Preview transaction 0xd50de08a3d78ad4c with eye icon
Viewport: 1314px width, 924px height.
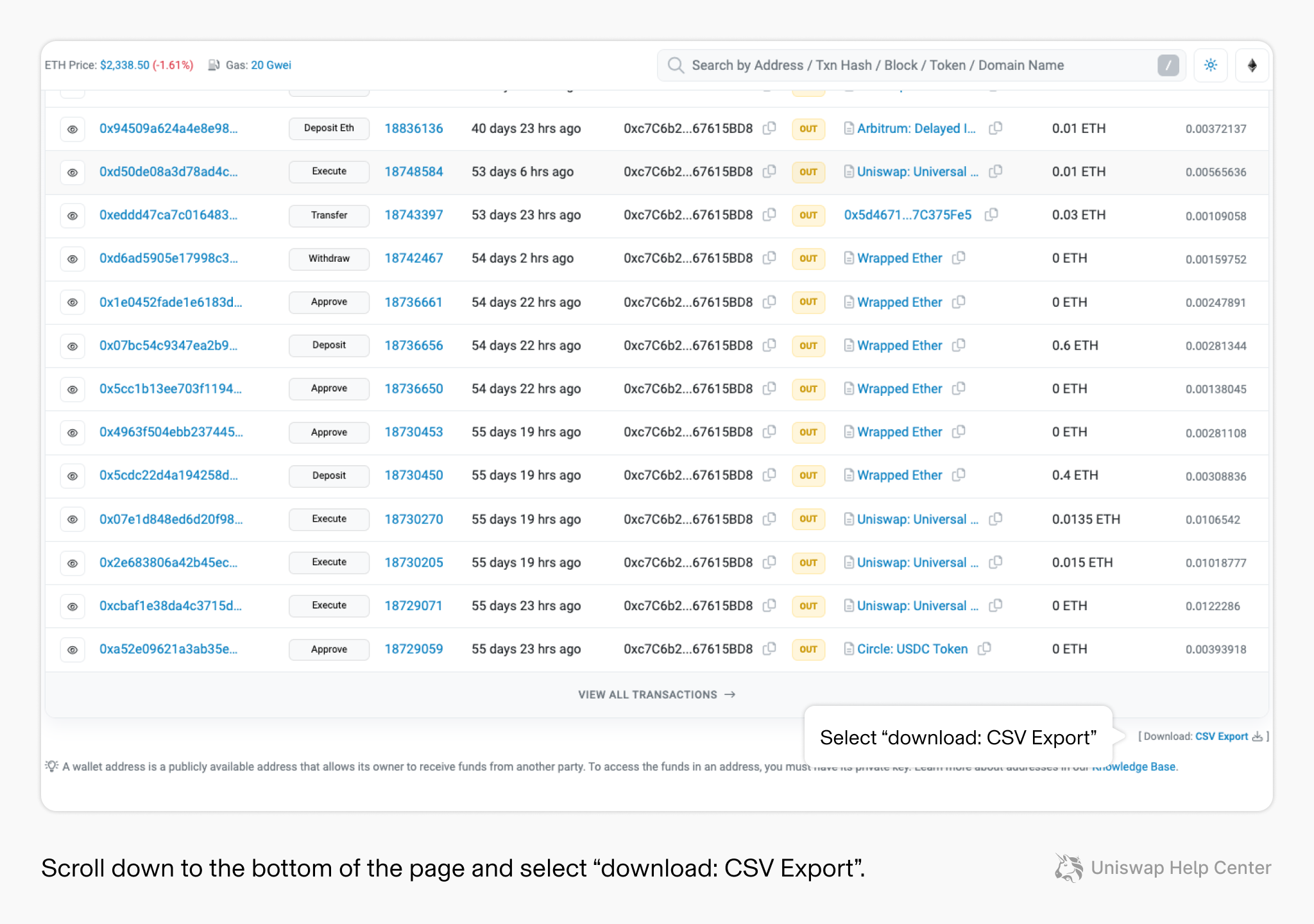[x=73, y=172]
